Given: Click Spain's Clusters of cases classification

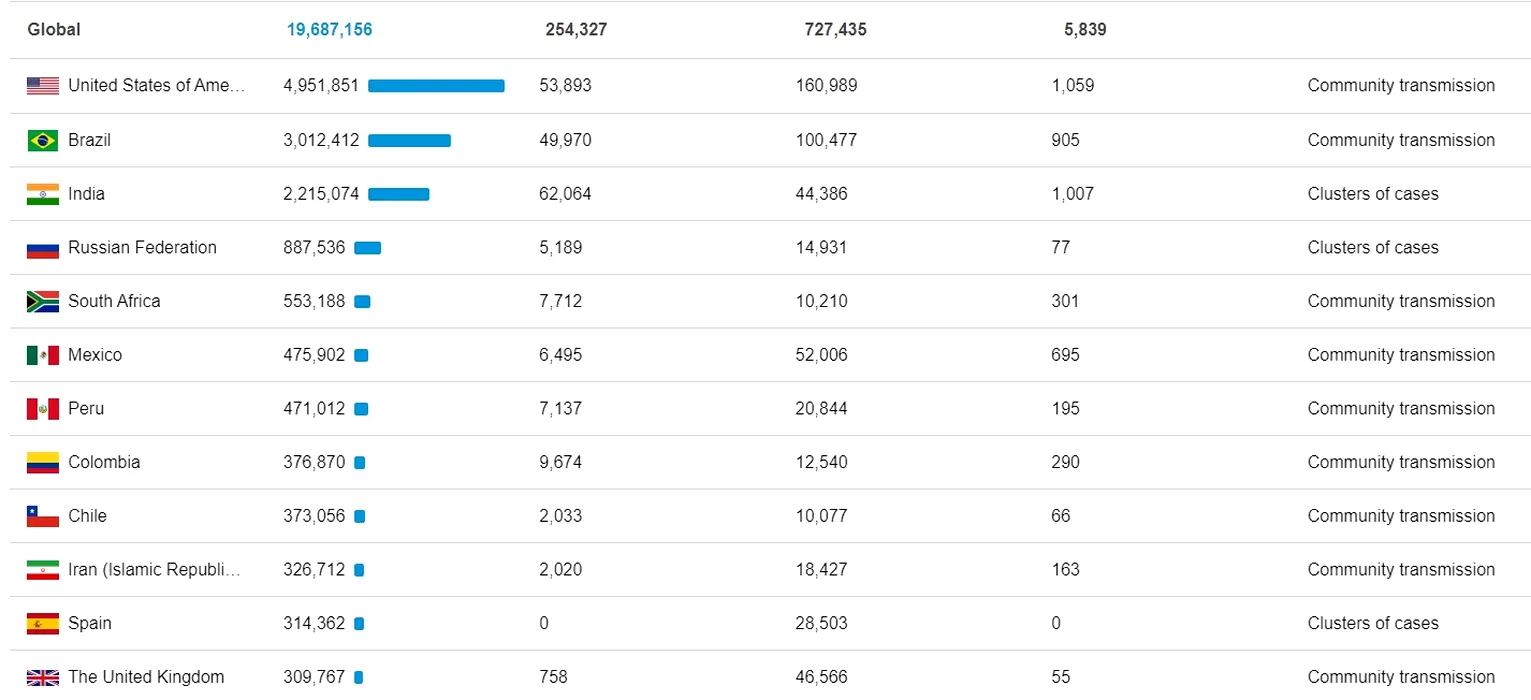Looking at the screenshot, I should pyautogui.click(x=1372, y=624).
